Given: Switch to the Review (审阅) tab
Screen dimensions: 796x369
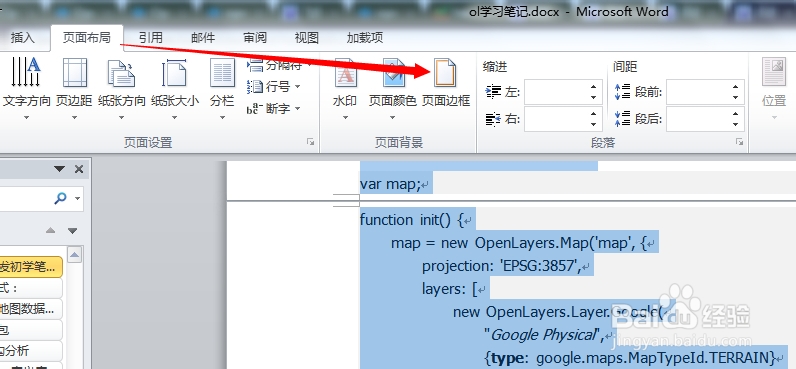Looking at the screenshot, I should coord(255,38).
